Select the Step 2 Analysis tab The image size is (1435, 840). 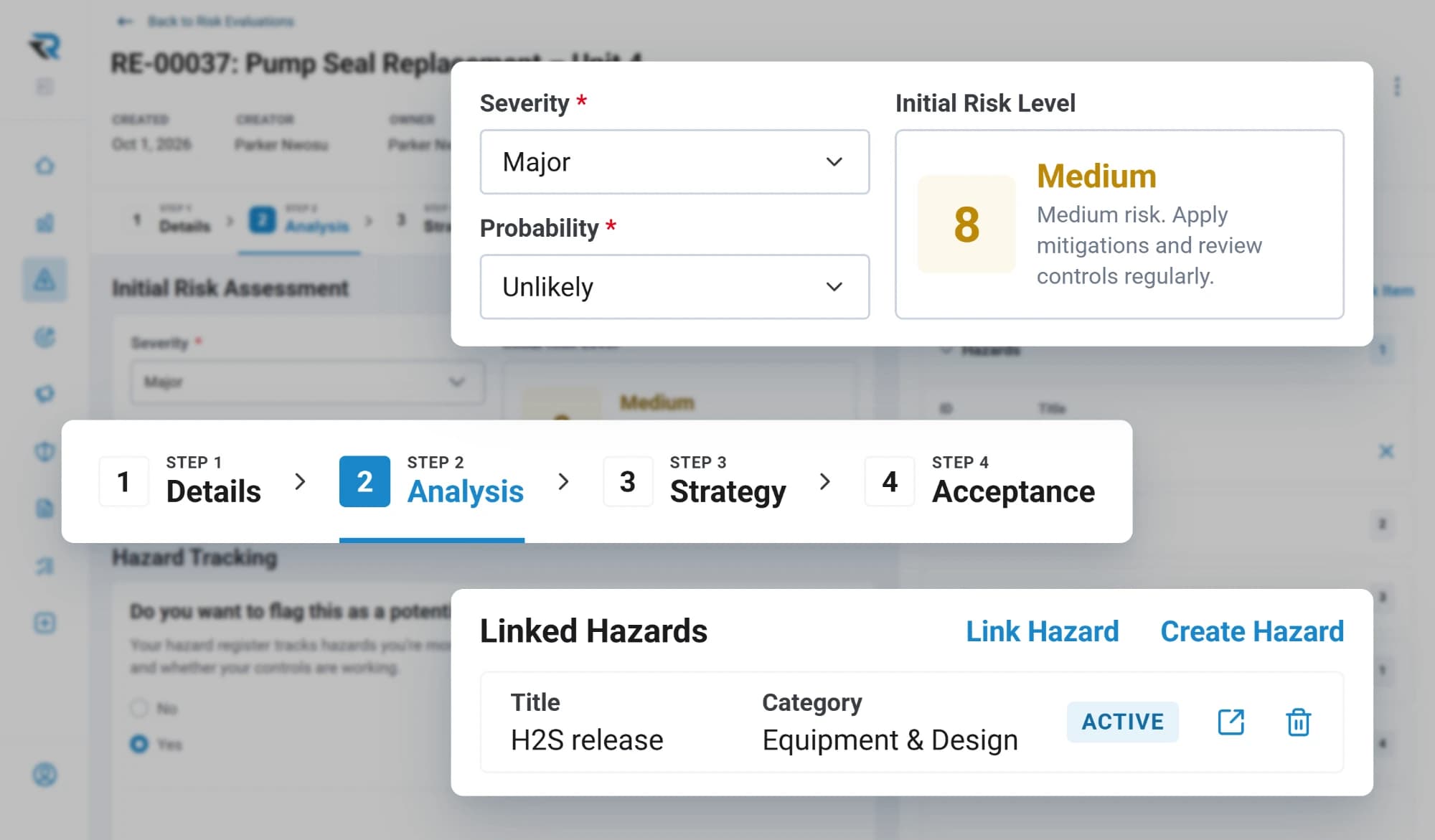pos(432,481)
